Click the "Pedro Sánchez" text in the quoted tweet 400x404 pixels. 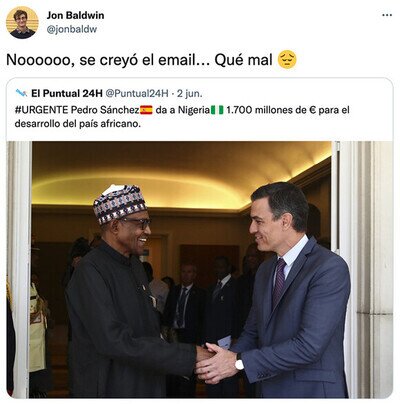pos(105,110)
